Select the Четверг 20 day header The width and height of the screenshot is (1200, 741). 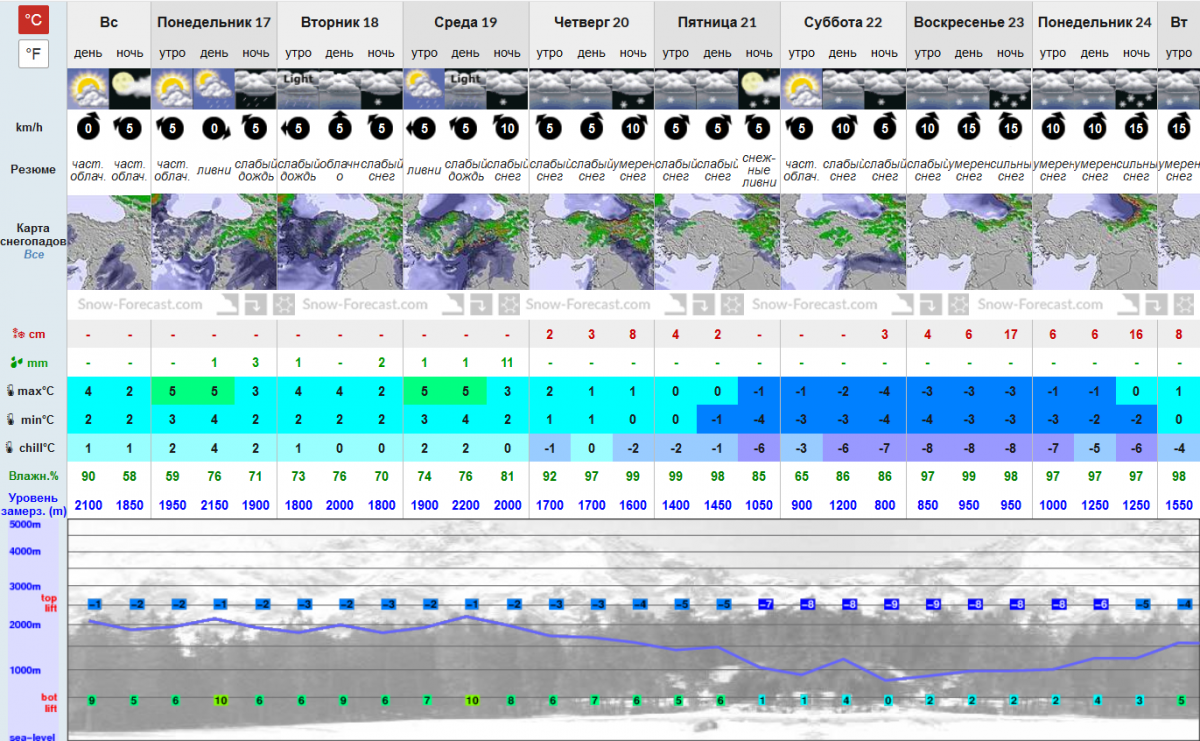point(591,22)
